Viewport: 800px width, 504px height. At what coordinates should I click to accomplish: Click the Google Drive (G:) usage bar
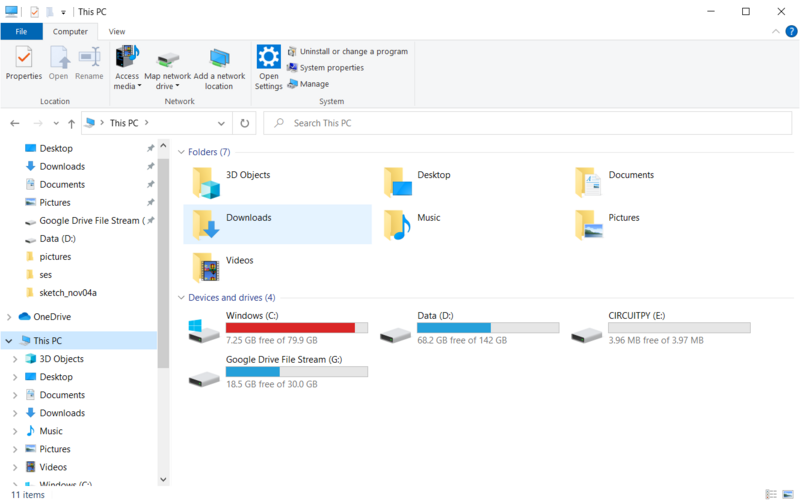click(297, 372)
